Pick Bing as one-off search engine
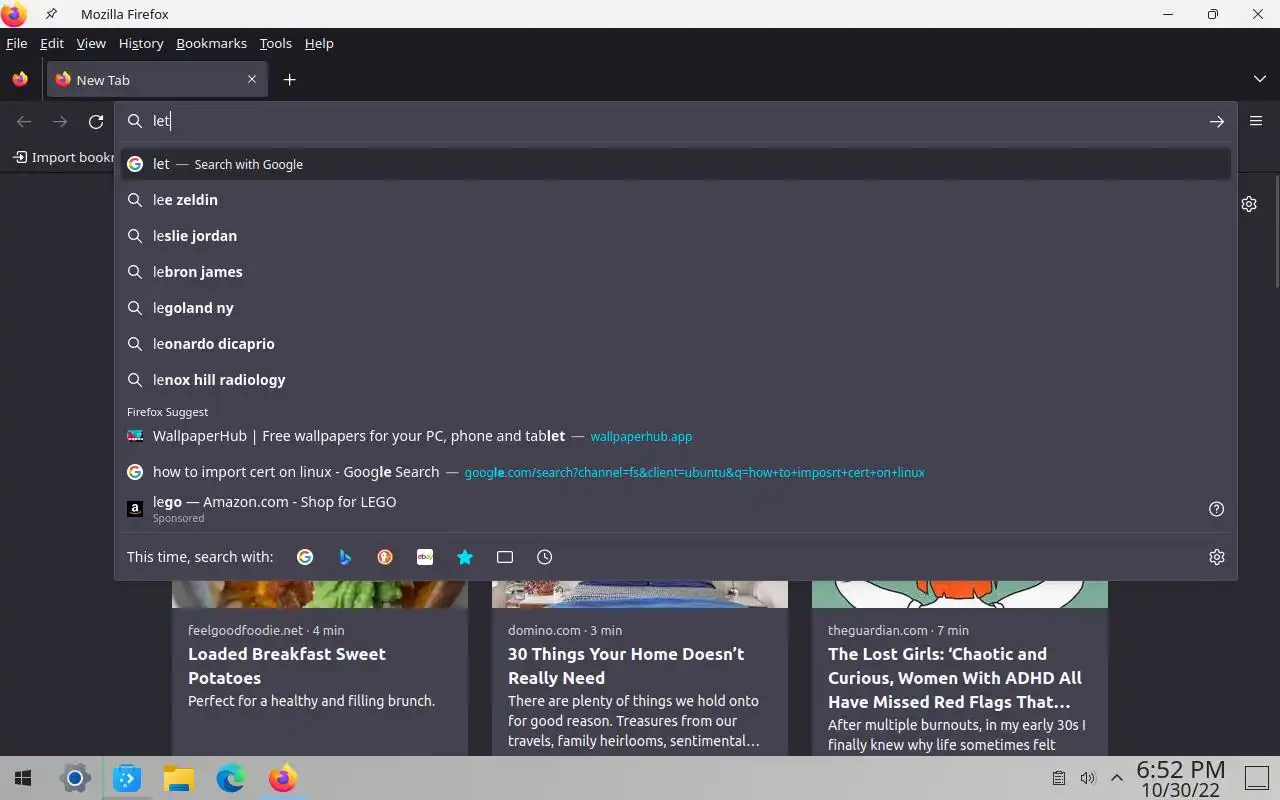This screenshot has height=800, width=1280. tap(345, 557)
